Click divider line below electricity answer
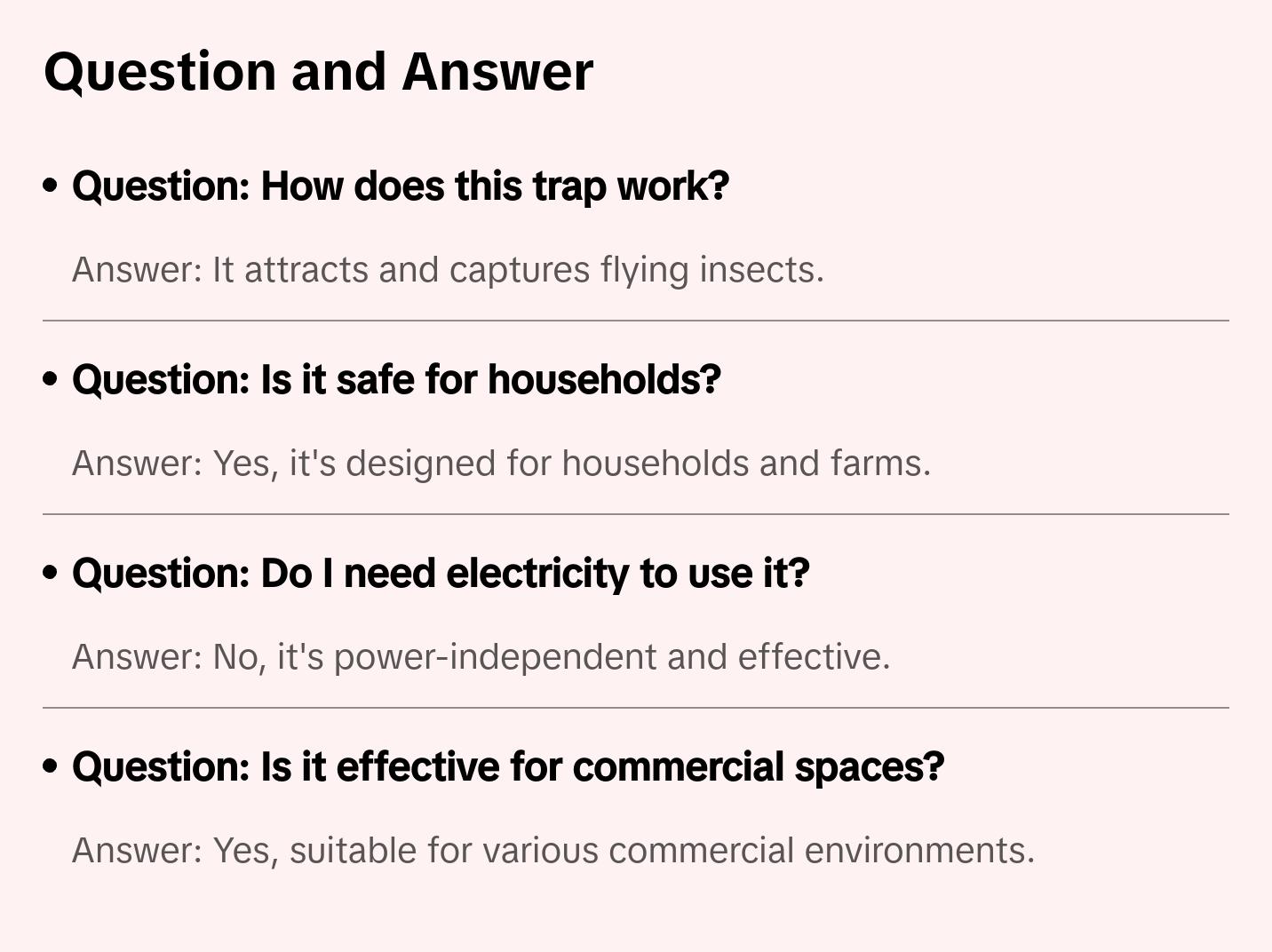Screen dimensions: 1272x952 click(636, 708)
